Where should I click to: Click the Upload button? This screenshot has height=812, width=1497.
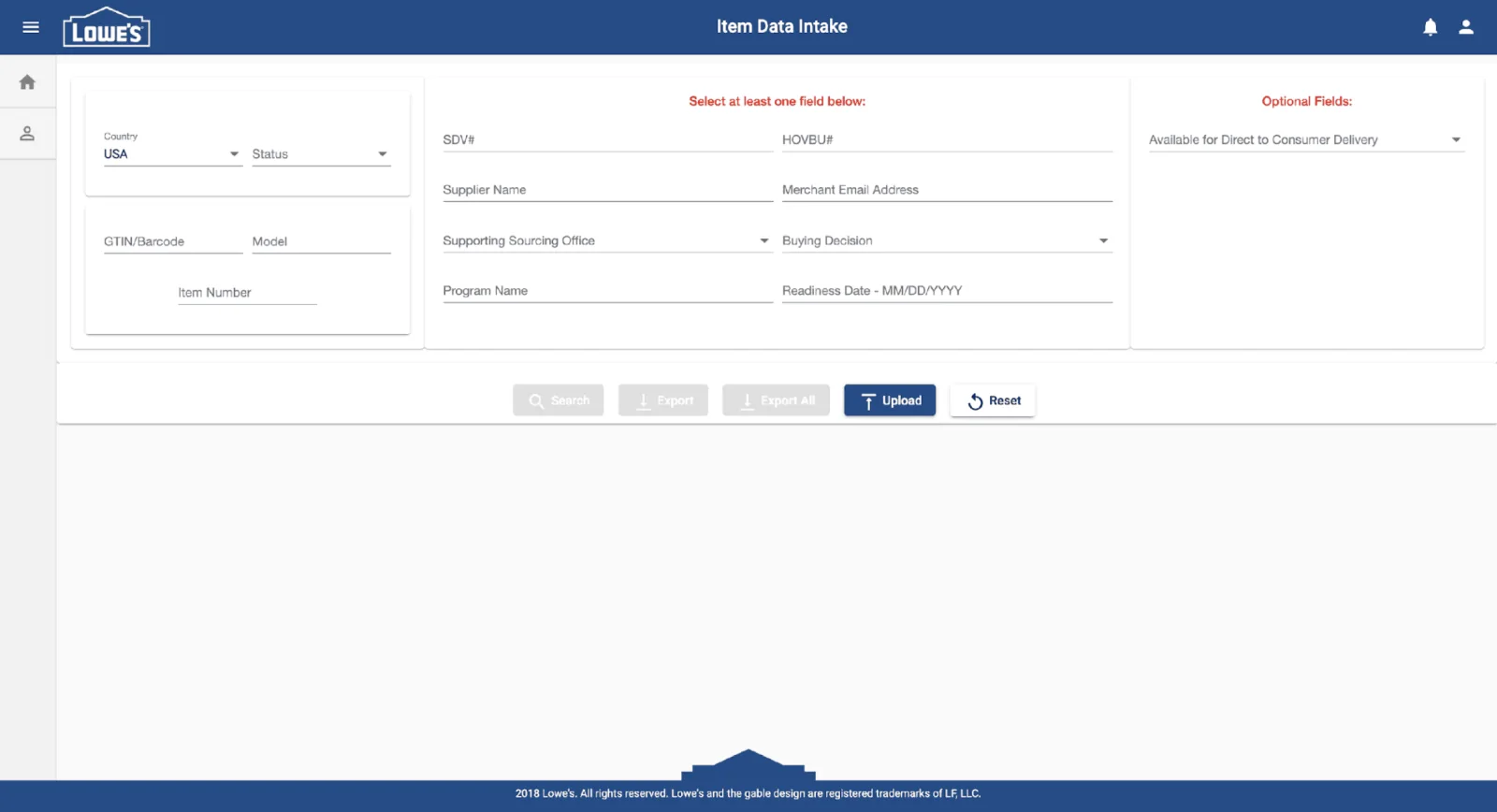[890, 400]
